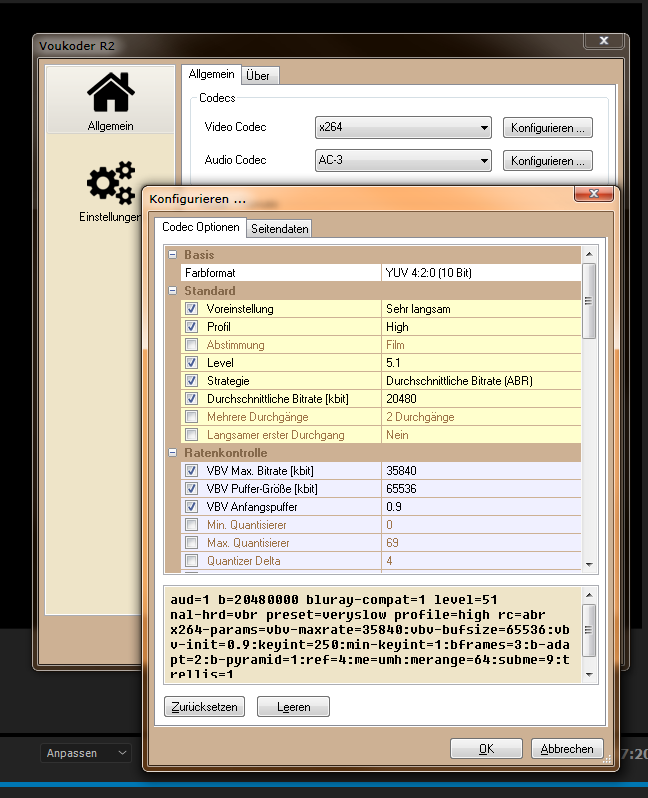Collapse the Ratenkontrolle section

point(172,453)
